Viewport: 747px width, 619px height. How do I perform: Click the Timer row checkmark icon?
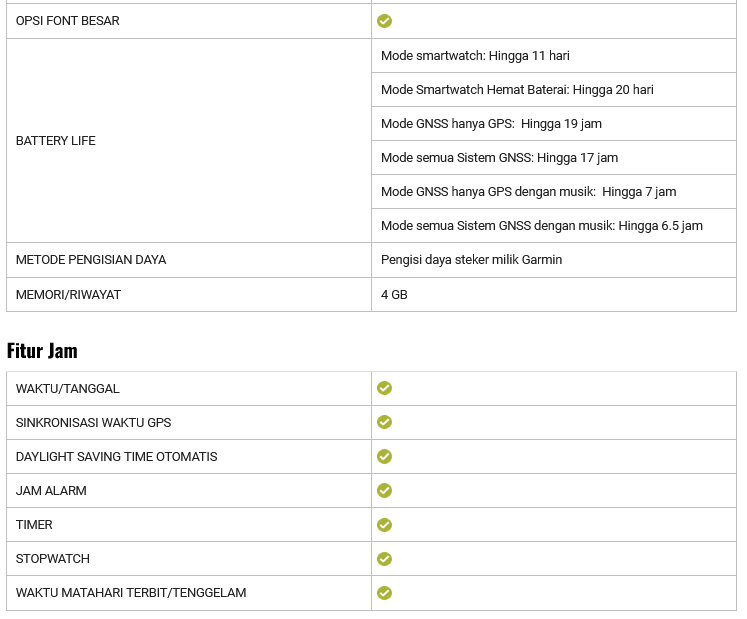(385, 524)
